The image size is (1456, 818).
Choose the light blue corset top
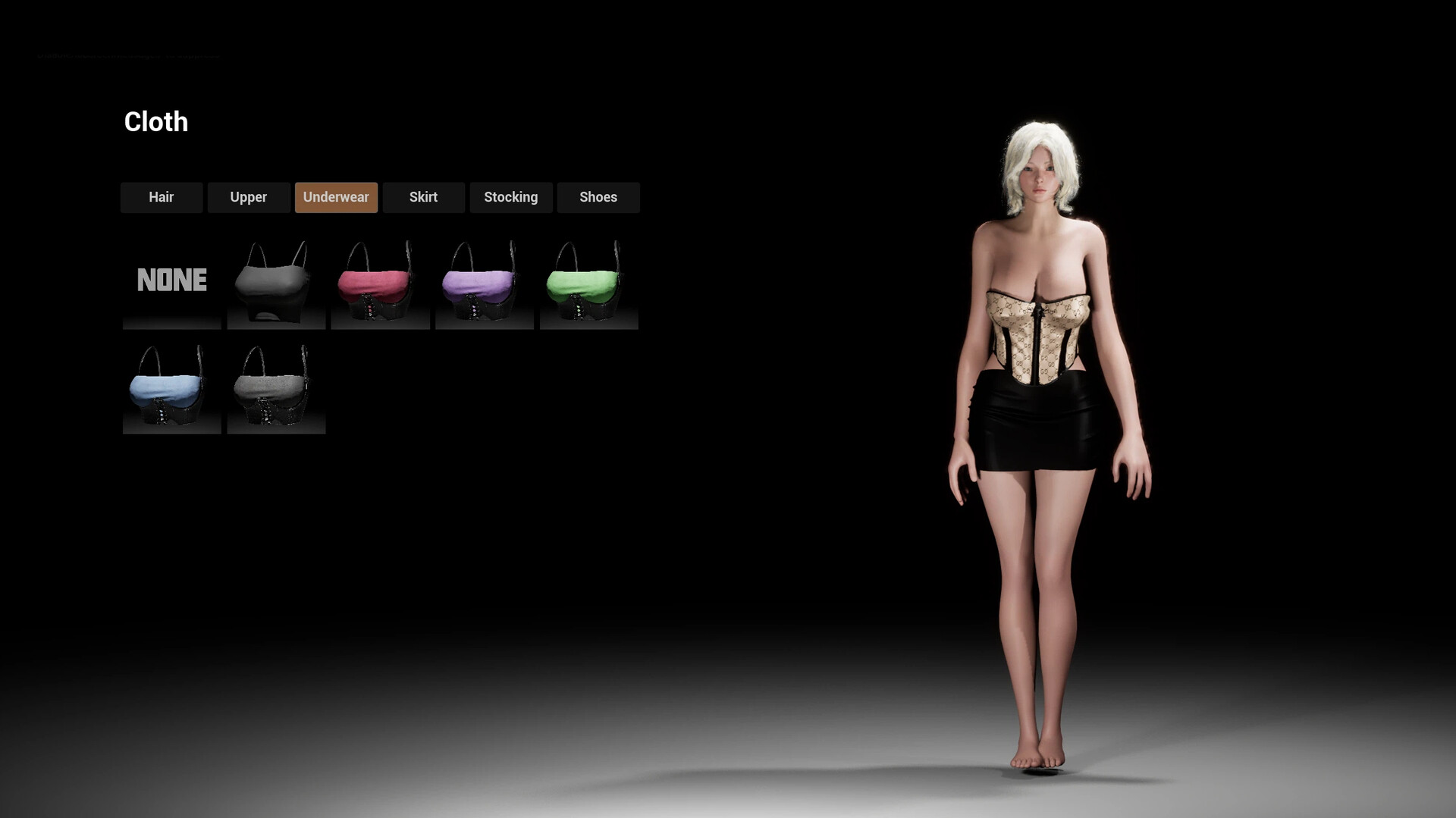171,387
